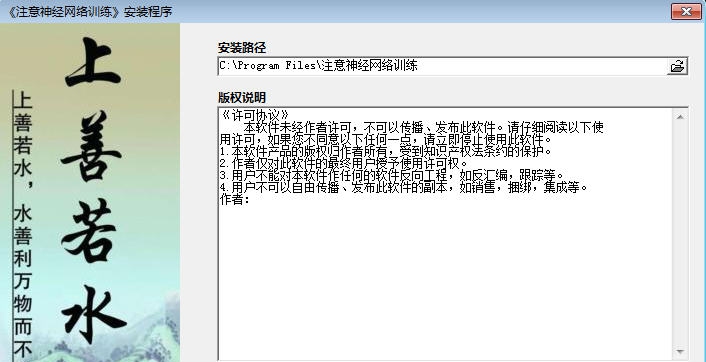The height and width of the screenshot is (362, 706).
Task: Click the install path input field
Action: coord(442,66)
